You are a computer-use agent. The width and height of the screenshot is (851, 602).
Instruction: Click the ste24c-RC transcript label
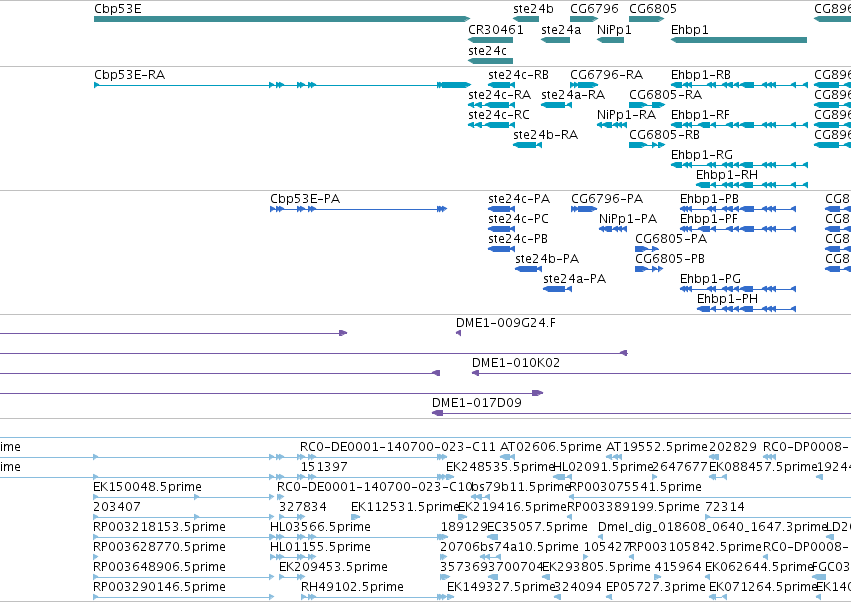click(499, 115)
